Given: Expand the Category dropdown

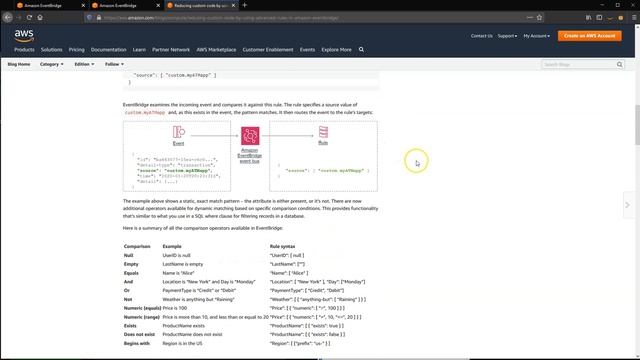Looking at the screenshot, I should click(51, 64).
